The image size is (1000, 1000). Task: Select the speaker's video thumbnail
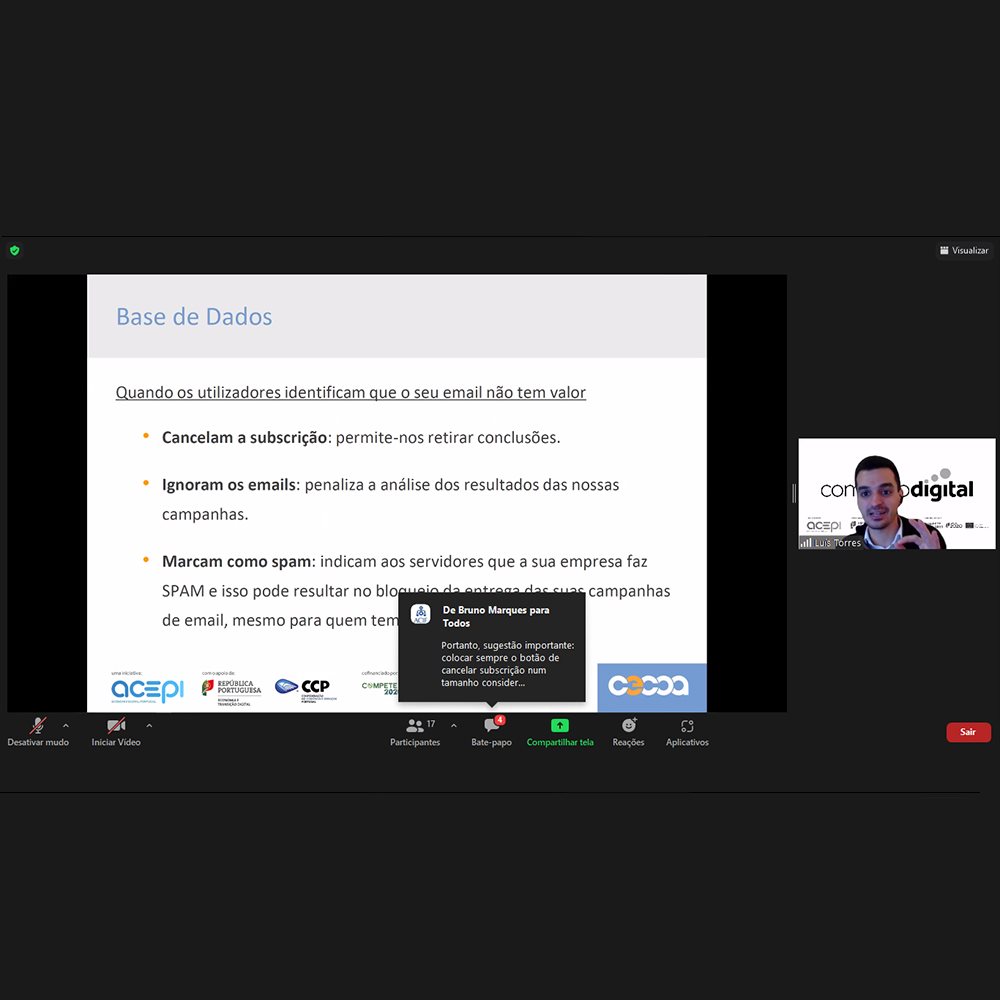click(896, 492)
